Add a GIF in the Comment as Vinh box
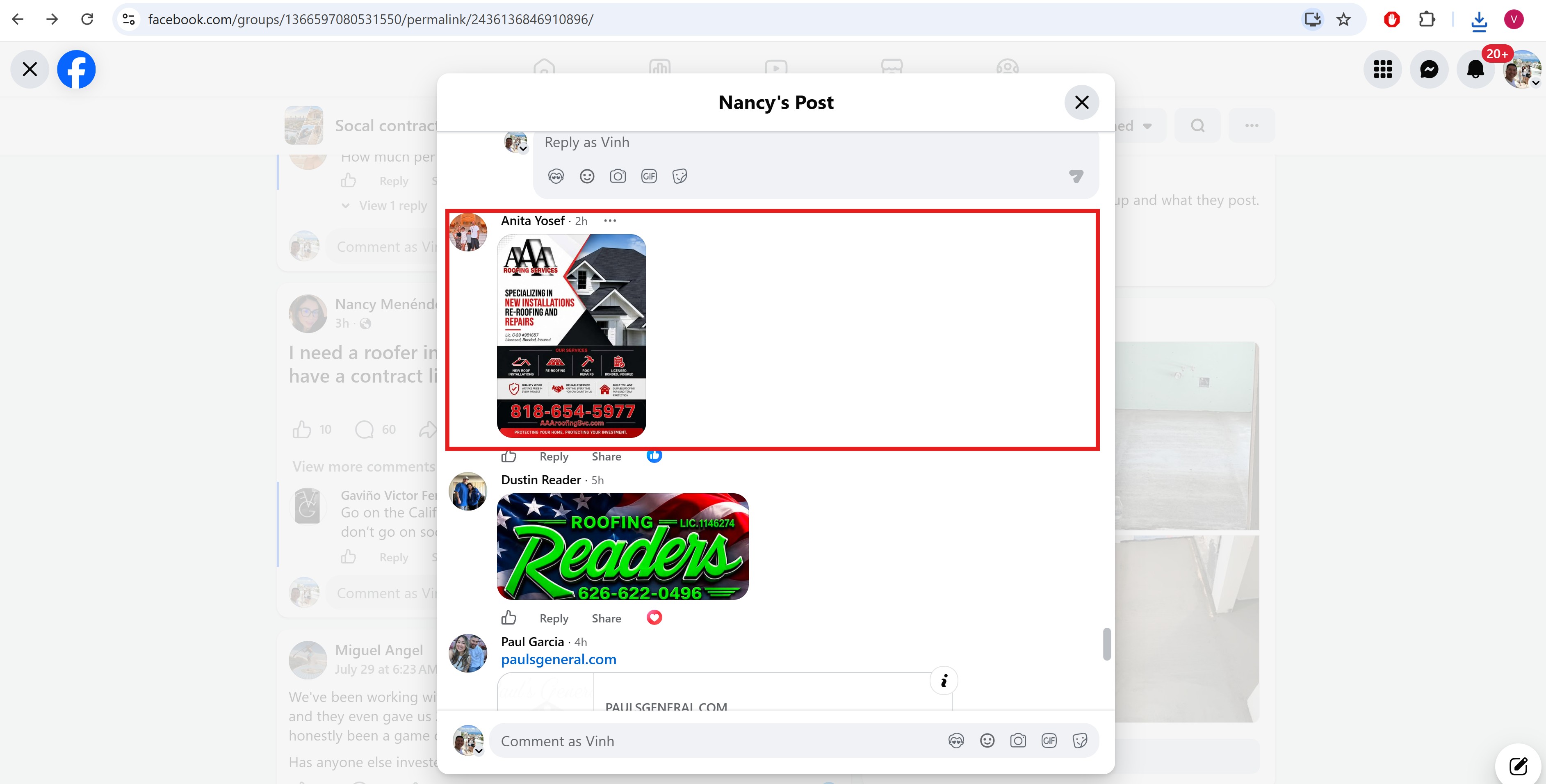The image size is (1546, 784). click(1049, 741)
